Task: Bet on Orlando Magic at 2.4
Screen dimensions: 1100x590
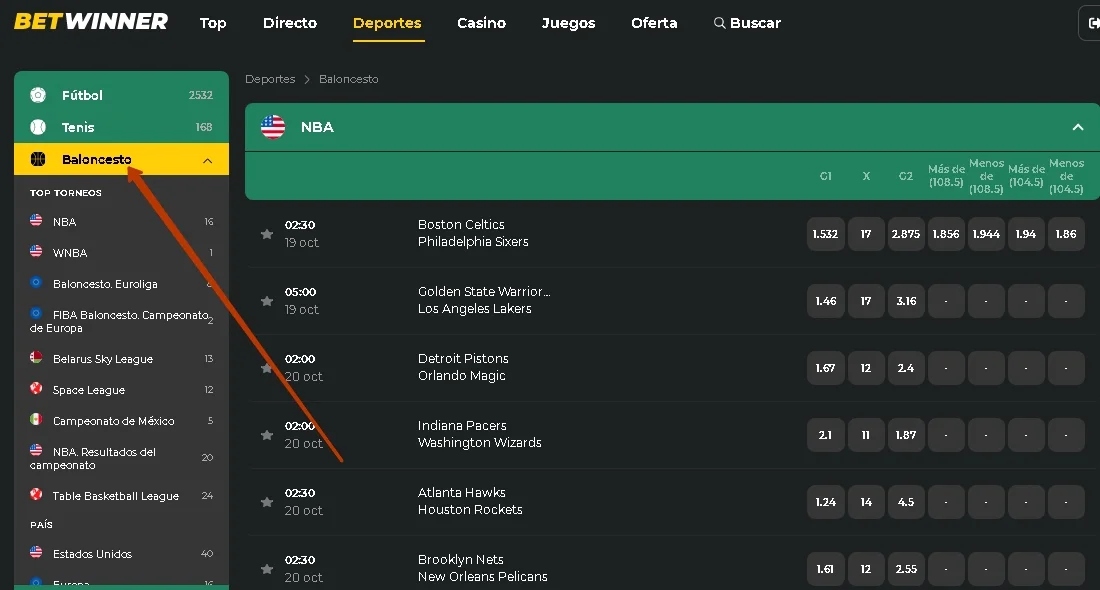Action: (906, 368)
